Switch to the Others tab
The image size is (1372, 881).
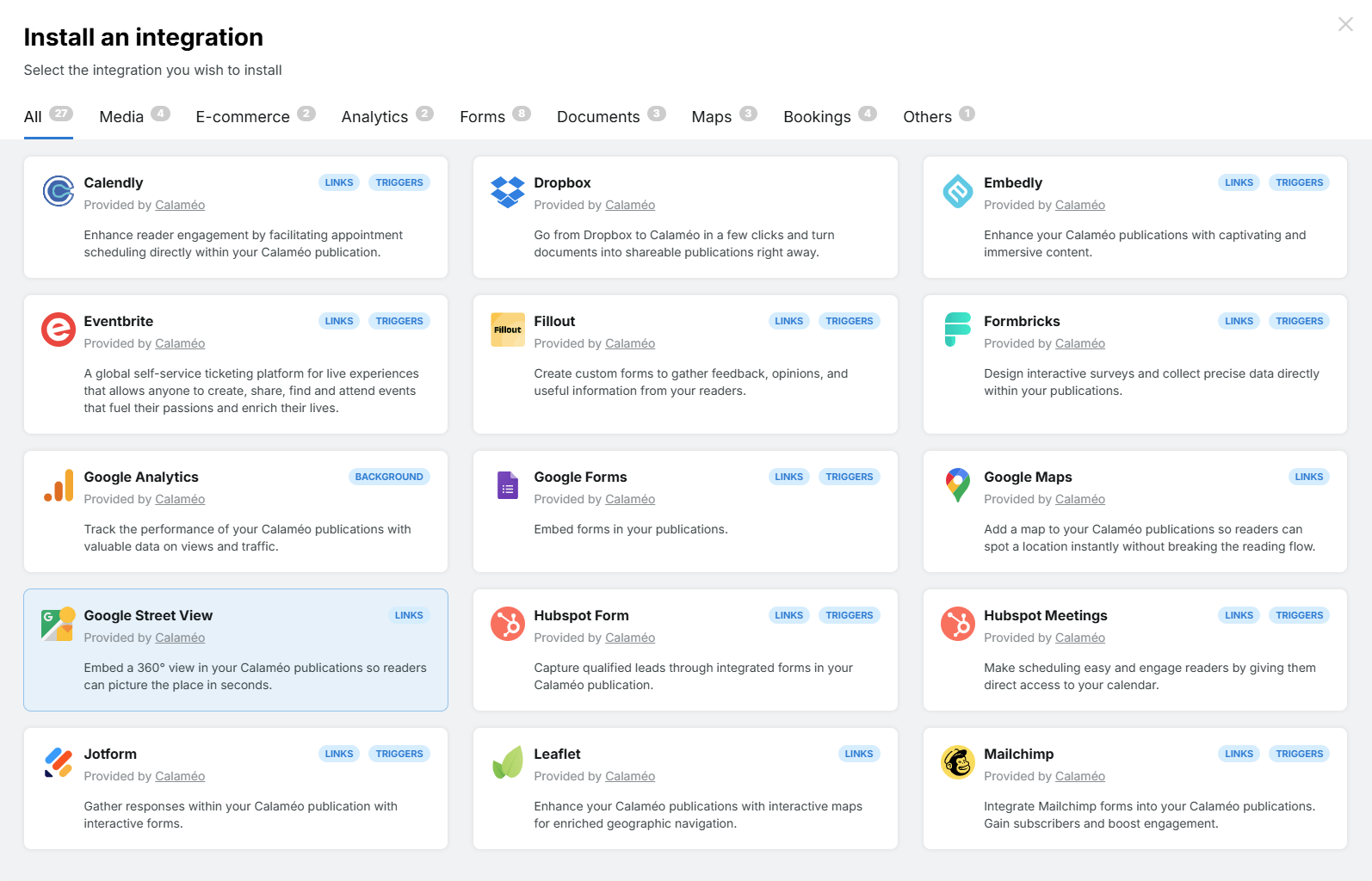coord(939,116)
